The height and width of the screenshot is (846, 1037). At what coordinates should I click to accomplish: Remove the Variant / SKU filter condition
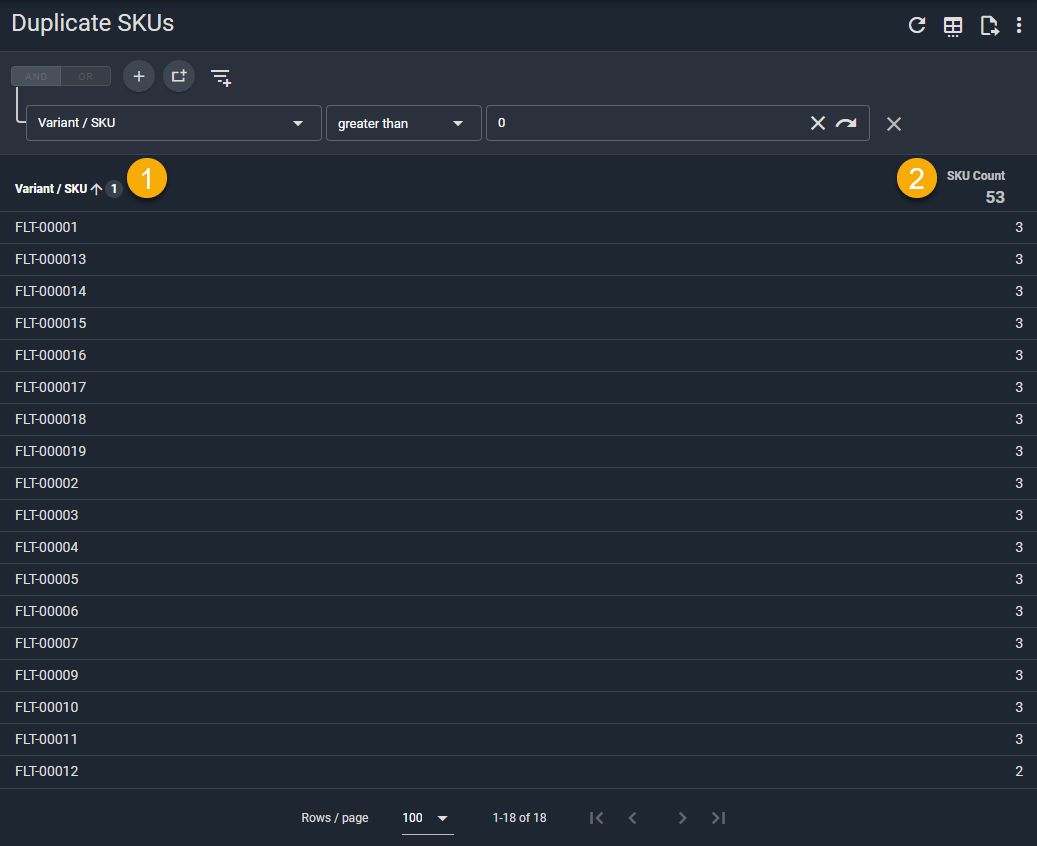coord(893,124)
